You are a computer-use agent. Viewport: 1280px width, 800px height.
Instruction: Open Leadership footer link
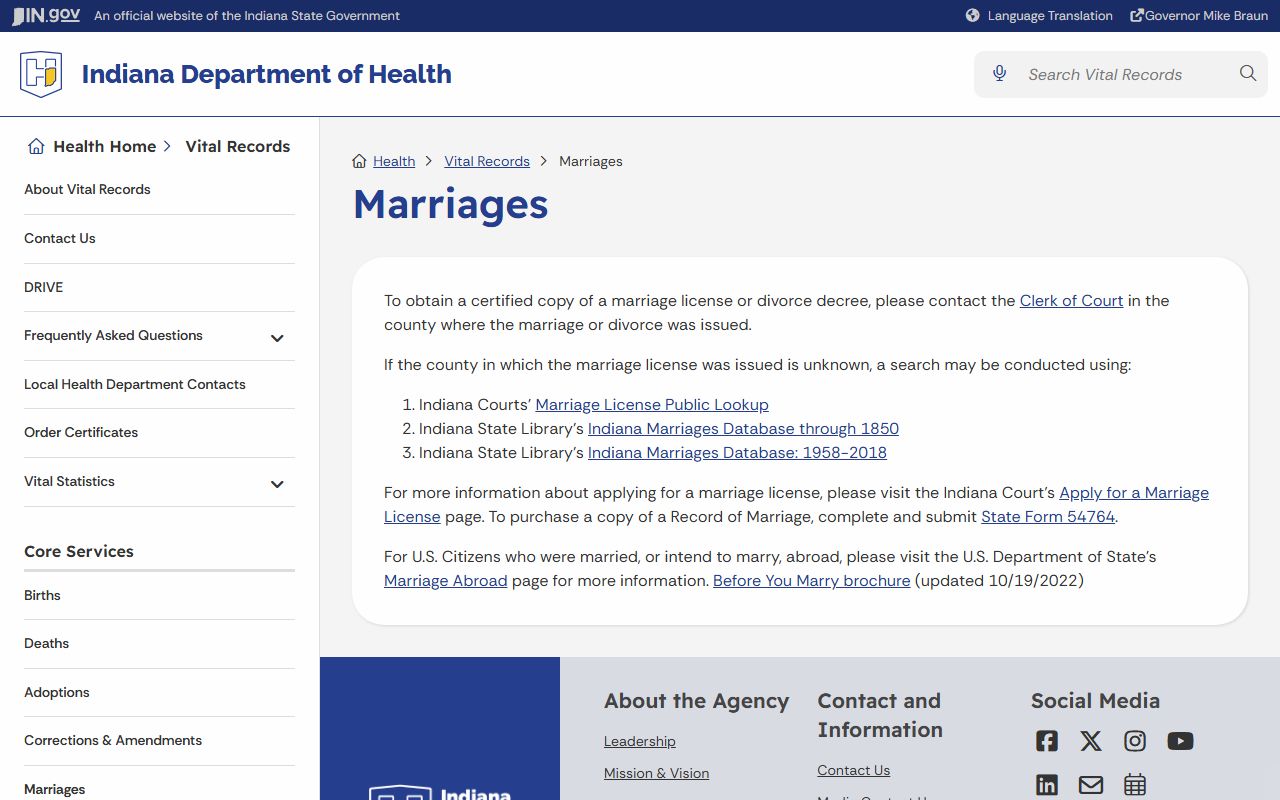pyautogui.click(x=640, y=741)
